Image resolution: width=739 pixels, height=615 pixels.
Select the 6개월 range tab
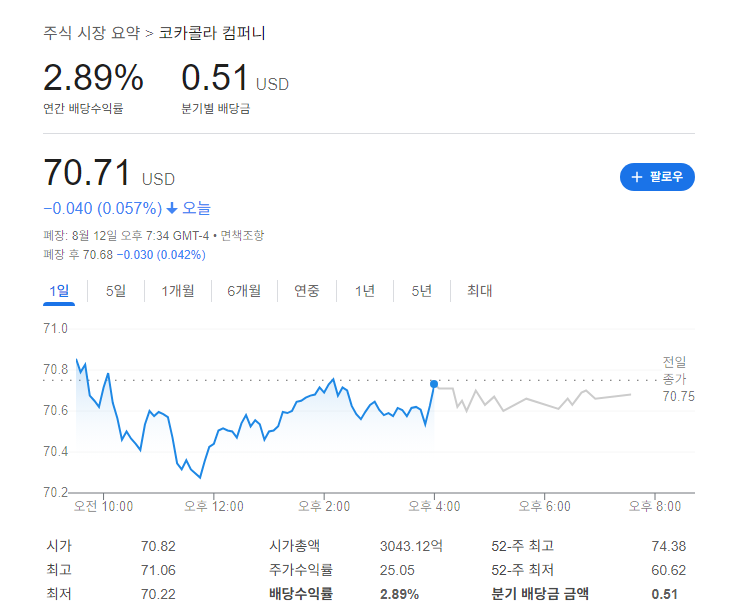(244, 291)
